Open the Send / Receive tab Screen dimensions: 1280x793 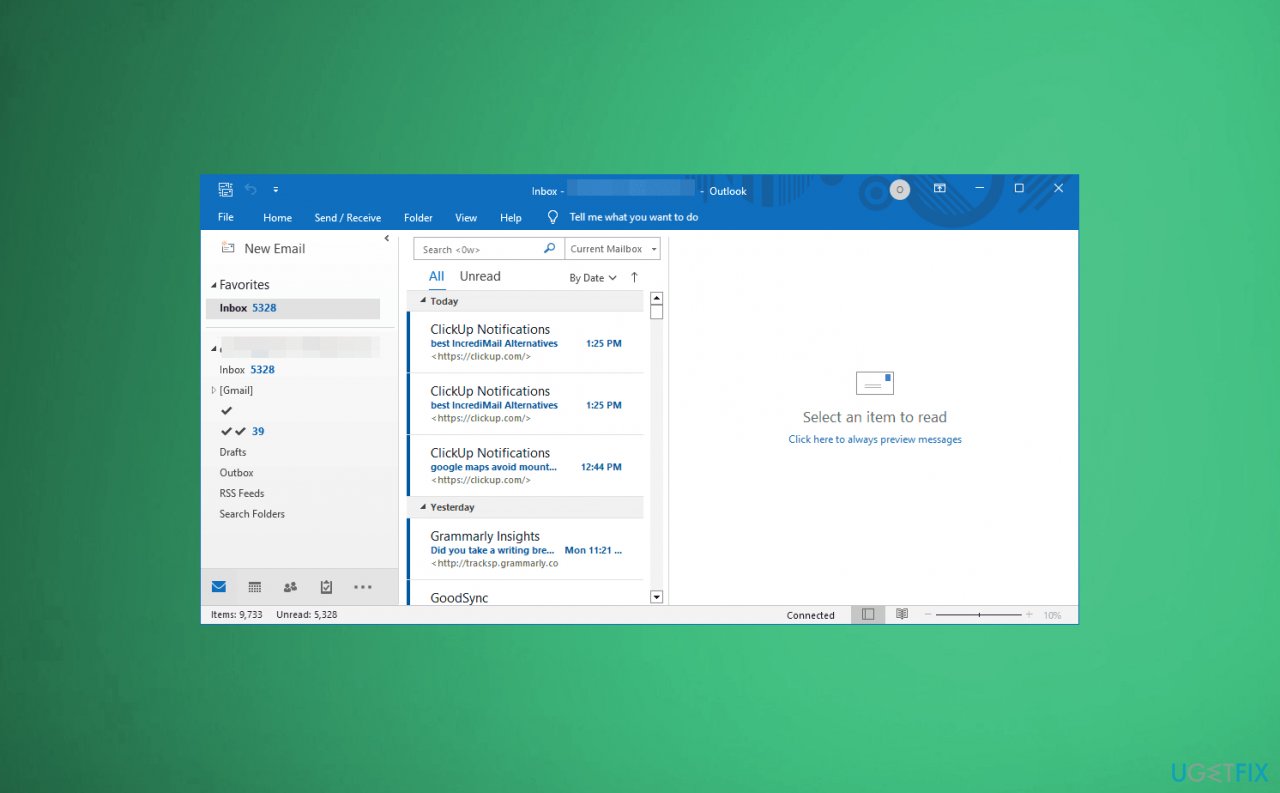(x=347, y=217)
